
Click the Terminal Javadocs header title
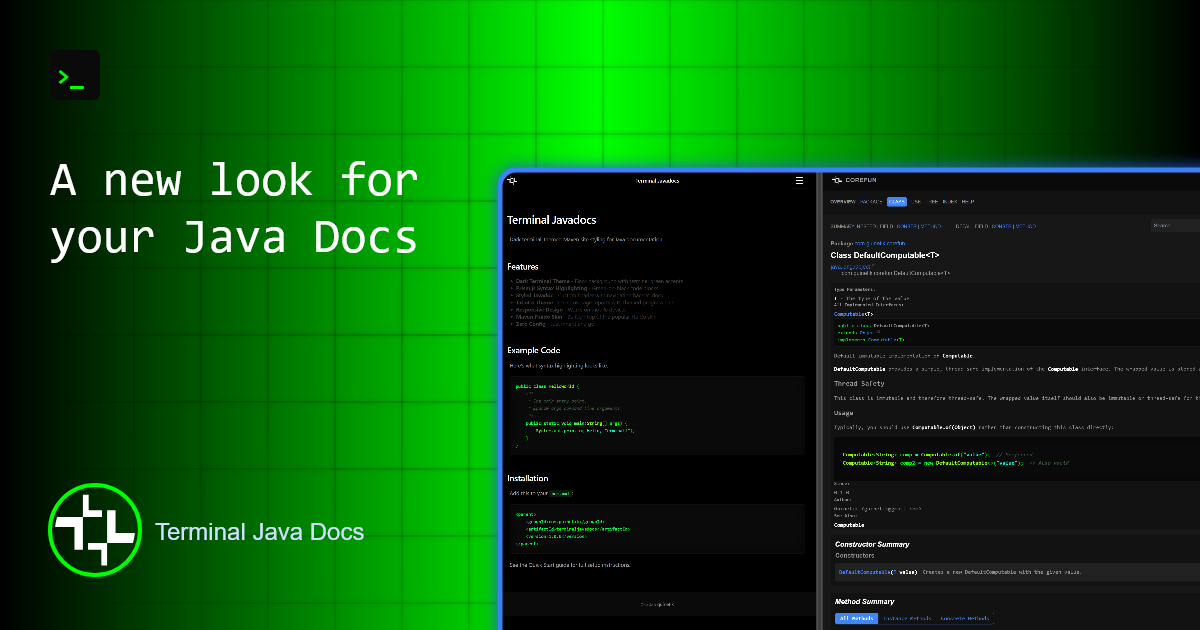[657, 181]
